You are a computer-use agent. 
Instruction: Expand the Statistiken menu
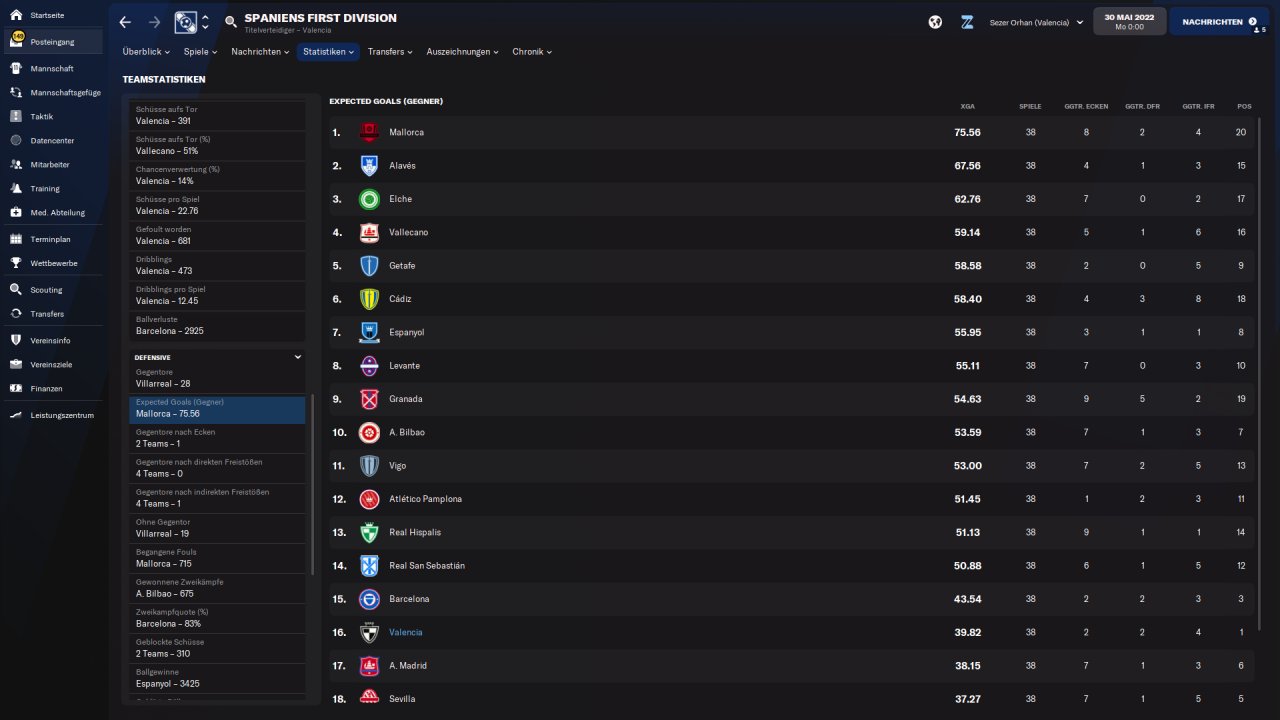[329, 51]
